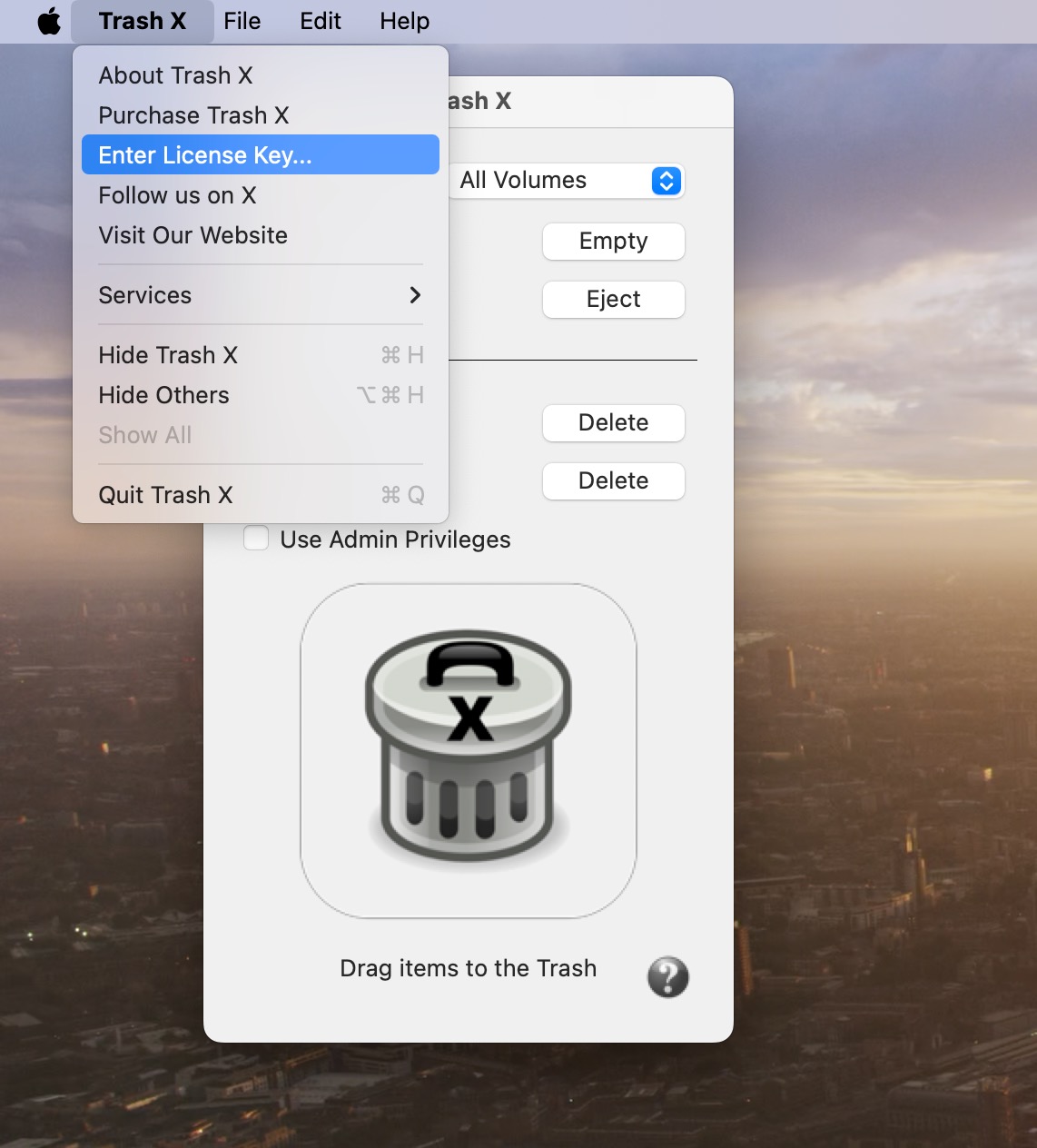Enable Use Admin Privileges checkbox
Screen dimensions: 1037x1148
pos(256,539)
